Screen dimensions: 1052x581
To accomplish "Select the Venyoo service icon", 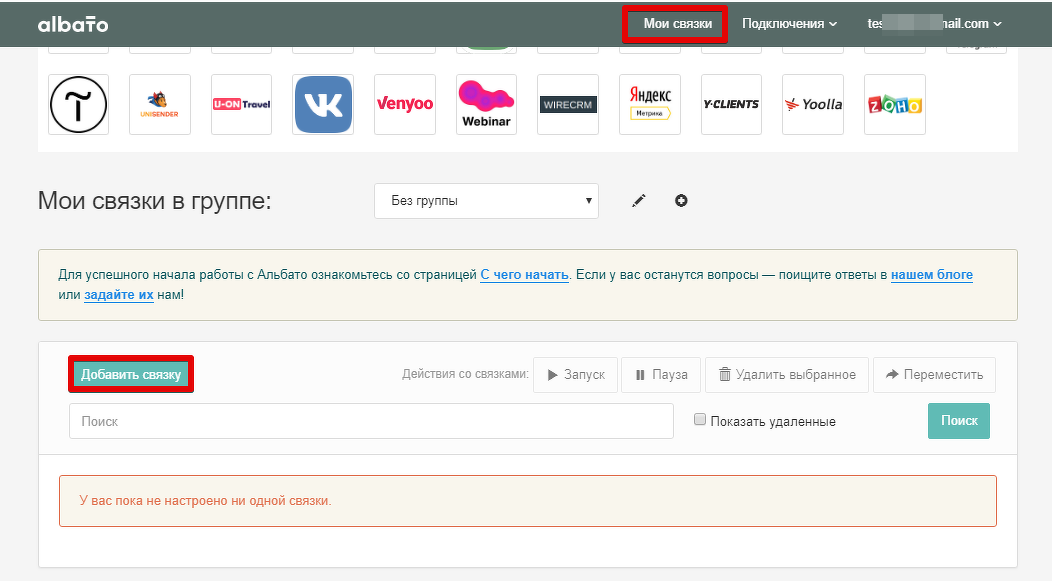I will coord(405,105).
